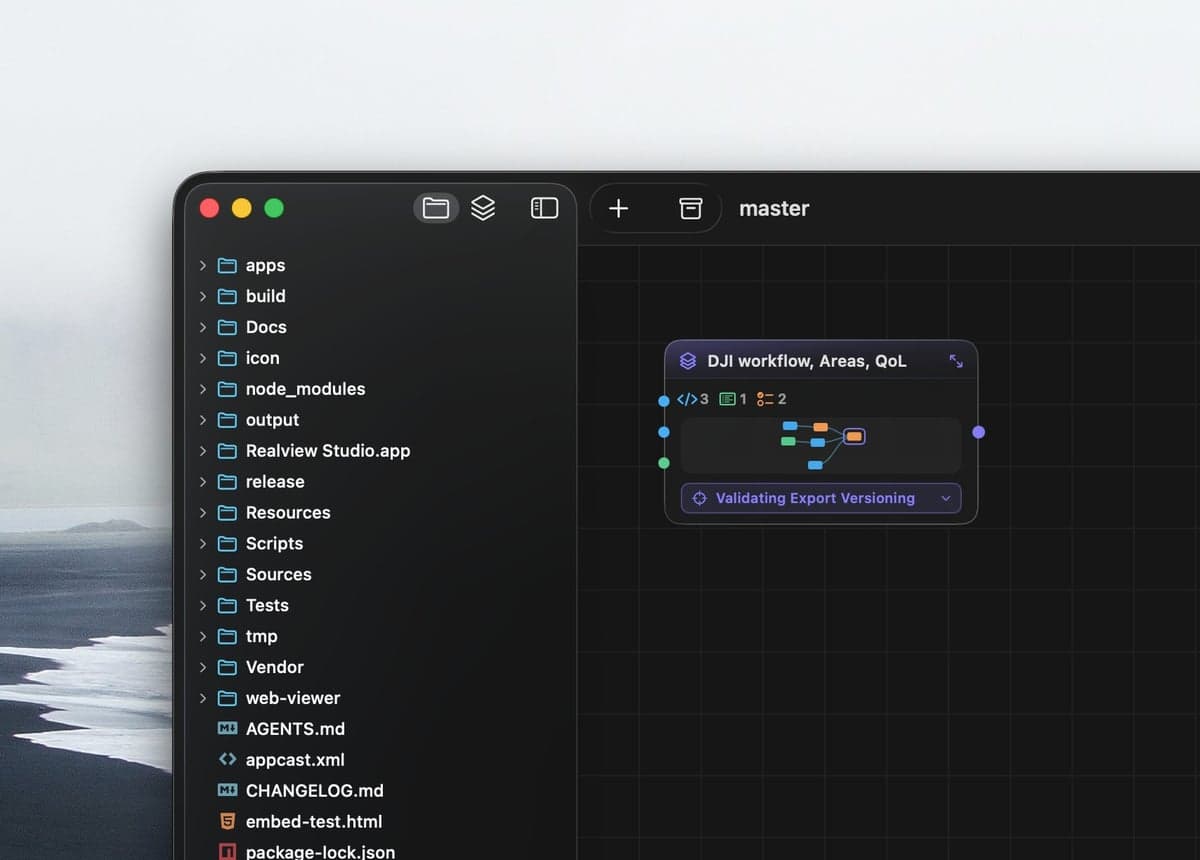The width and height of the screenshot is (1200, 860).
Task: Click the layers icon on DJI workflow card
Action: pyautogui.click(x=688, y=361)
